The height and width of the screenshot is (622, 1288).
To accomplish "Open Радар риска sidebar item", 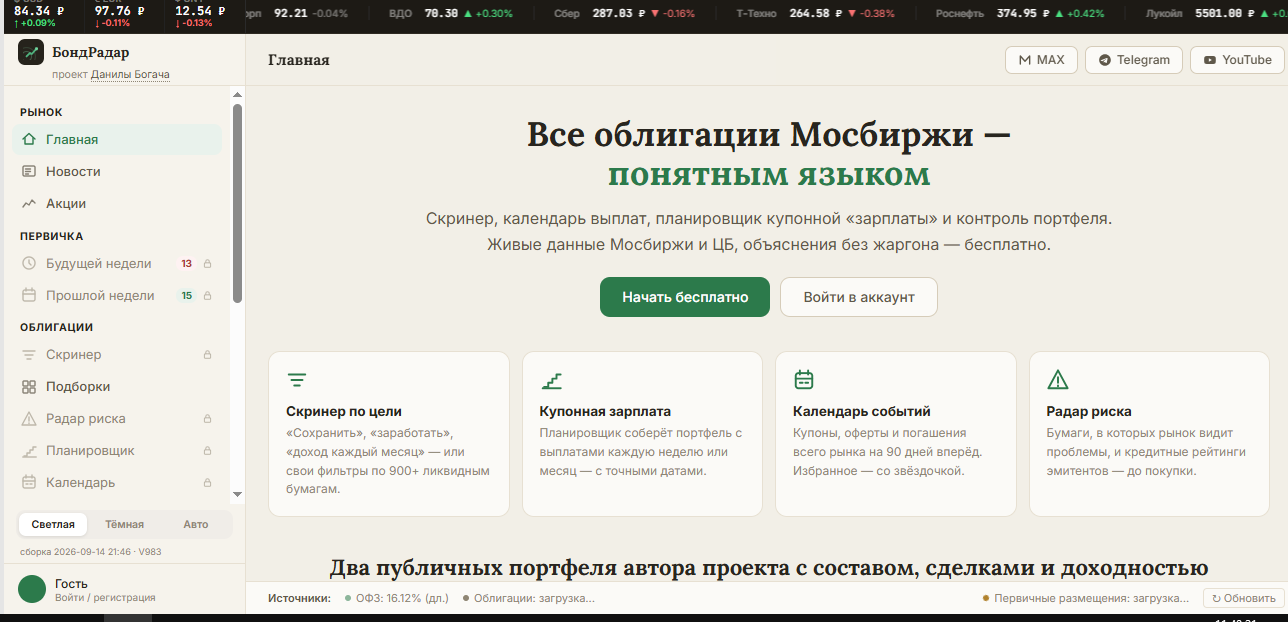I will 117,418.
